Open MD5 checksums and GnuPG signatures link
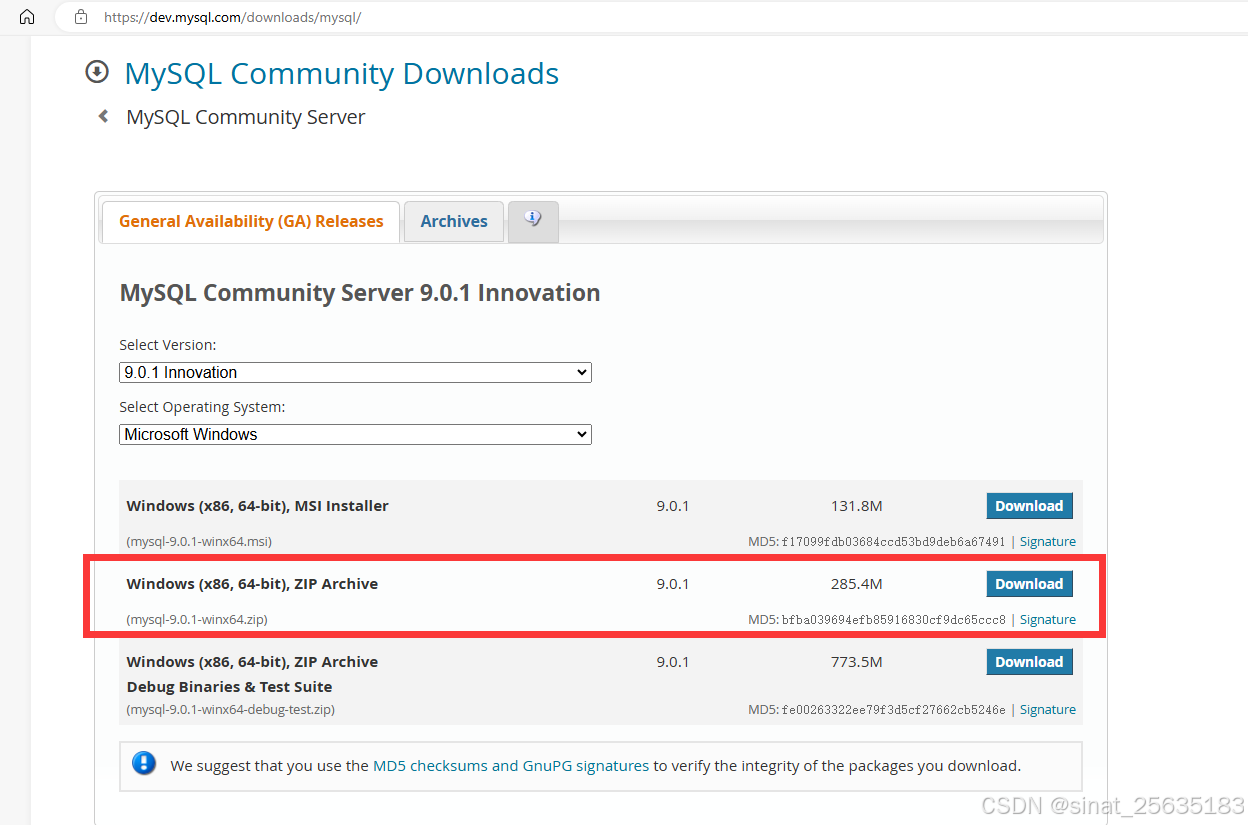The width and height of the screenshot is (1248, 825). (511, 766)
